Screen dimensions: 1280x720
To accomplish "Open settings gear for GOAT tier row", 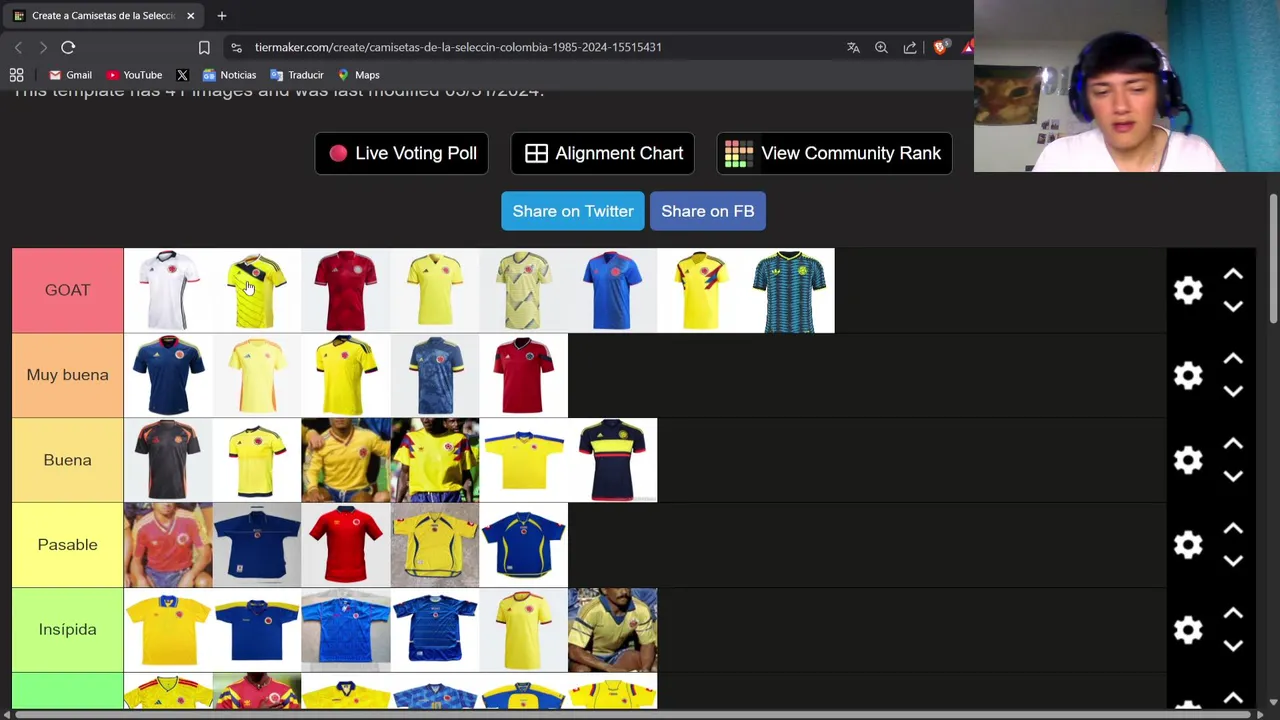I will pos(1188,290).
